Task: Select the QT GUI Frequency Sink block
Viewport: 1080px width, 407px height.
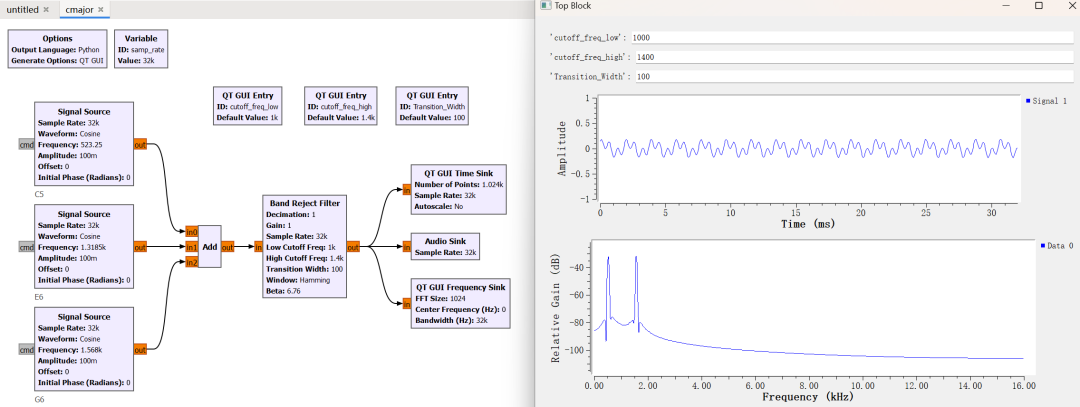Action: (x=460, y=304)
